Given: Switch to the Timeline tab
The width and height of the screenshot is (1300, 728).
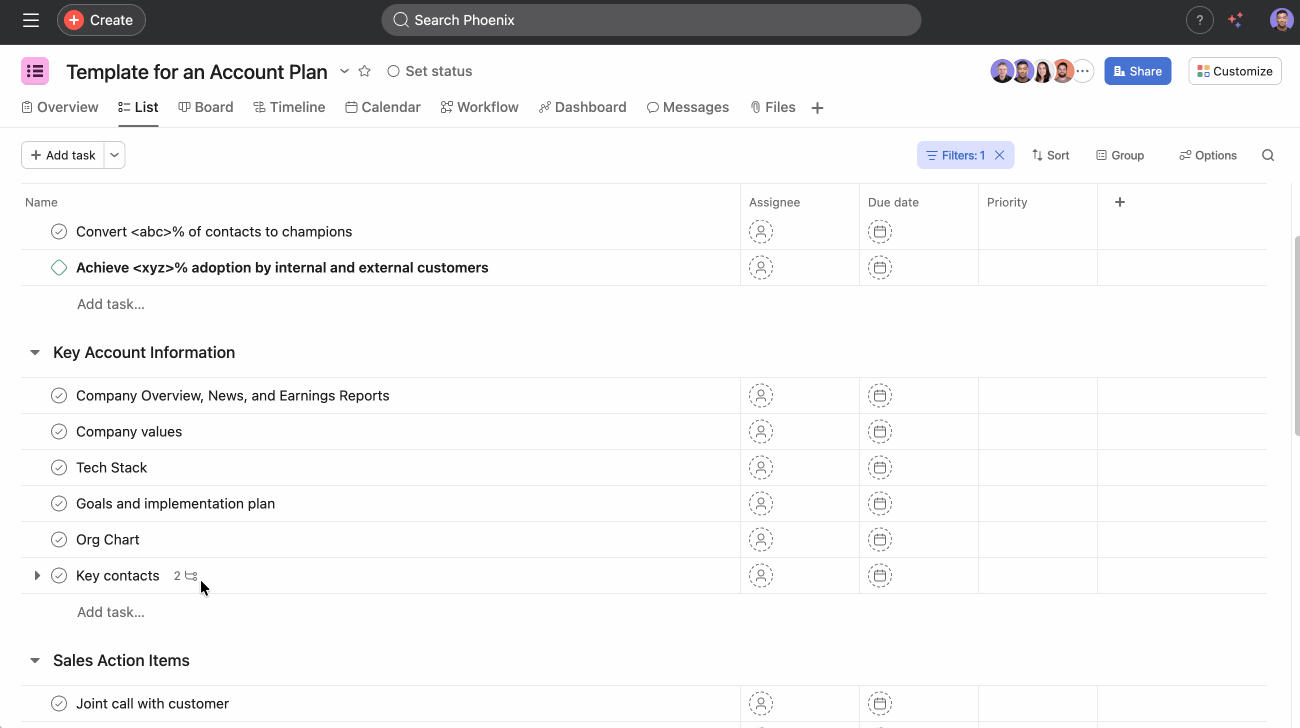Looking at the screenshot, I should tap(289, 107).
